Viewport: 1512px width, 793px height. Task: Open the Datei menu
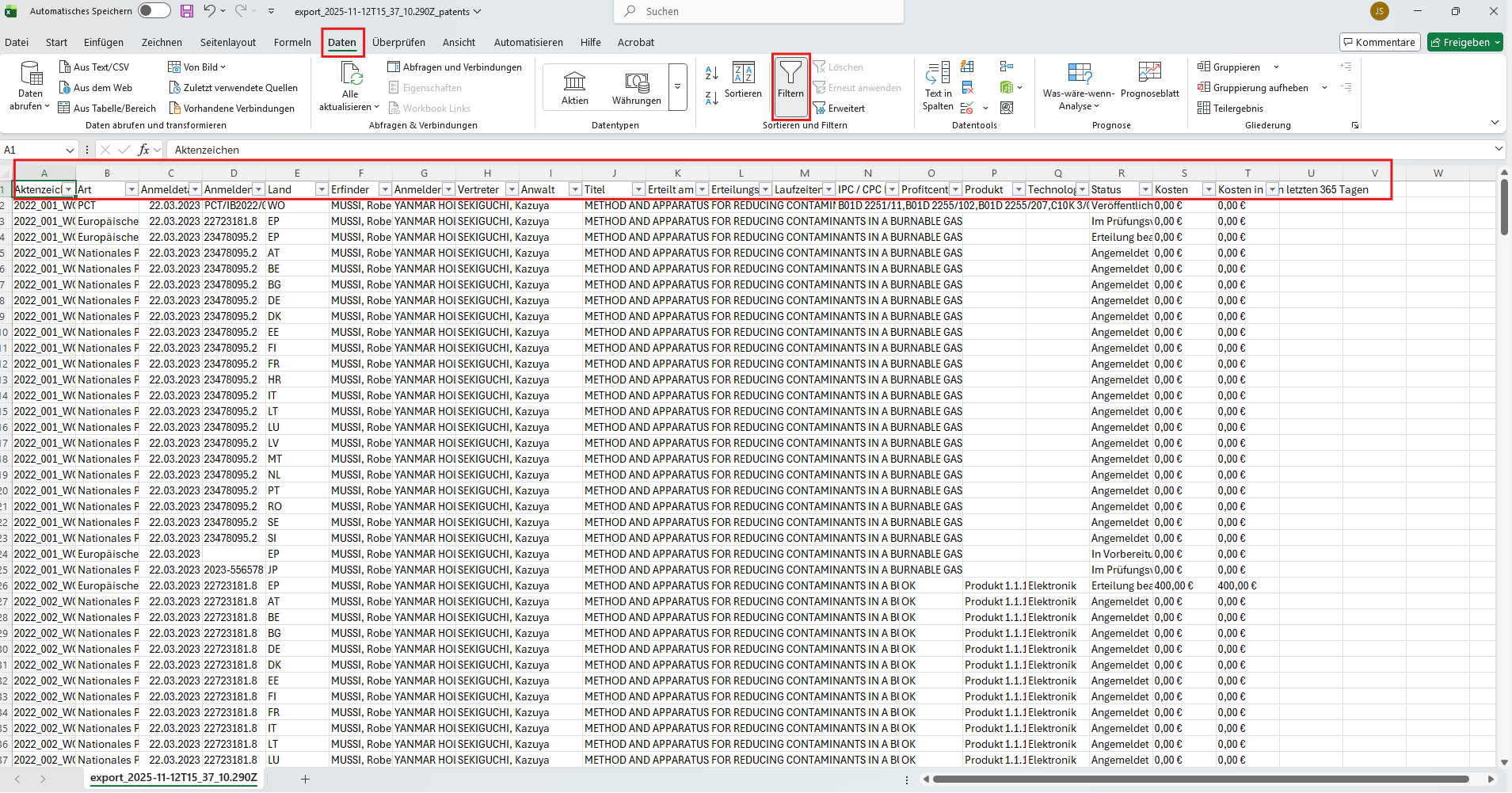pyautogui.click(x=17, y=43)
